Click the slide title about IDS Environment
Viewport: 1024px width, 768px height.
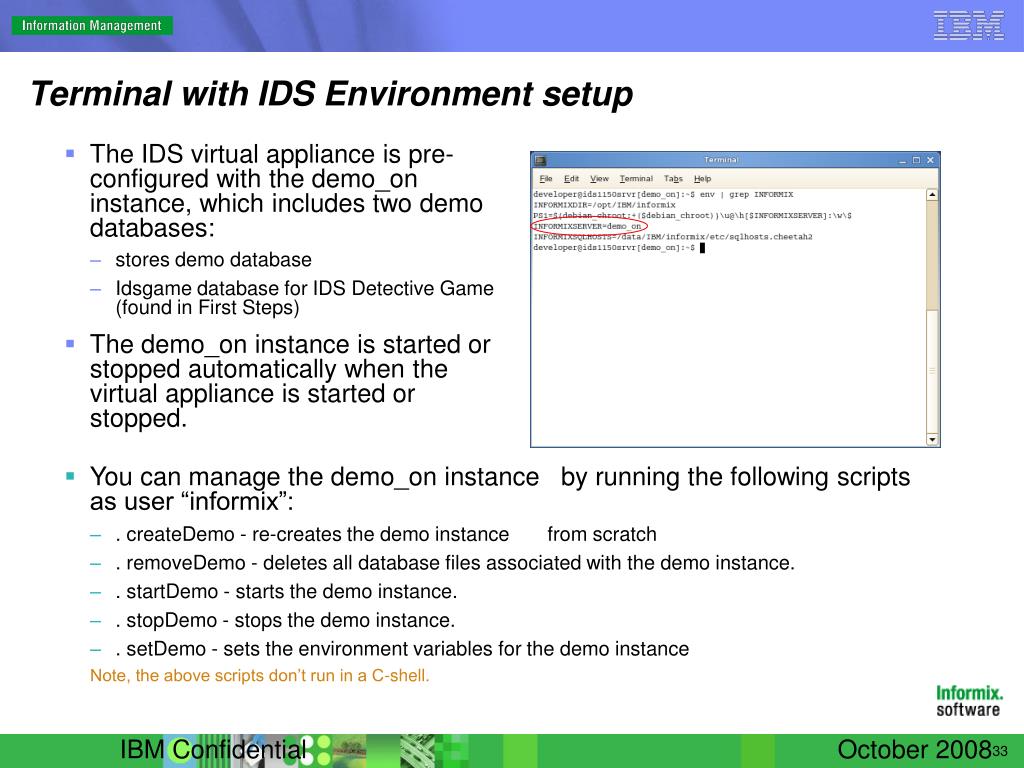click(331, 94)
